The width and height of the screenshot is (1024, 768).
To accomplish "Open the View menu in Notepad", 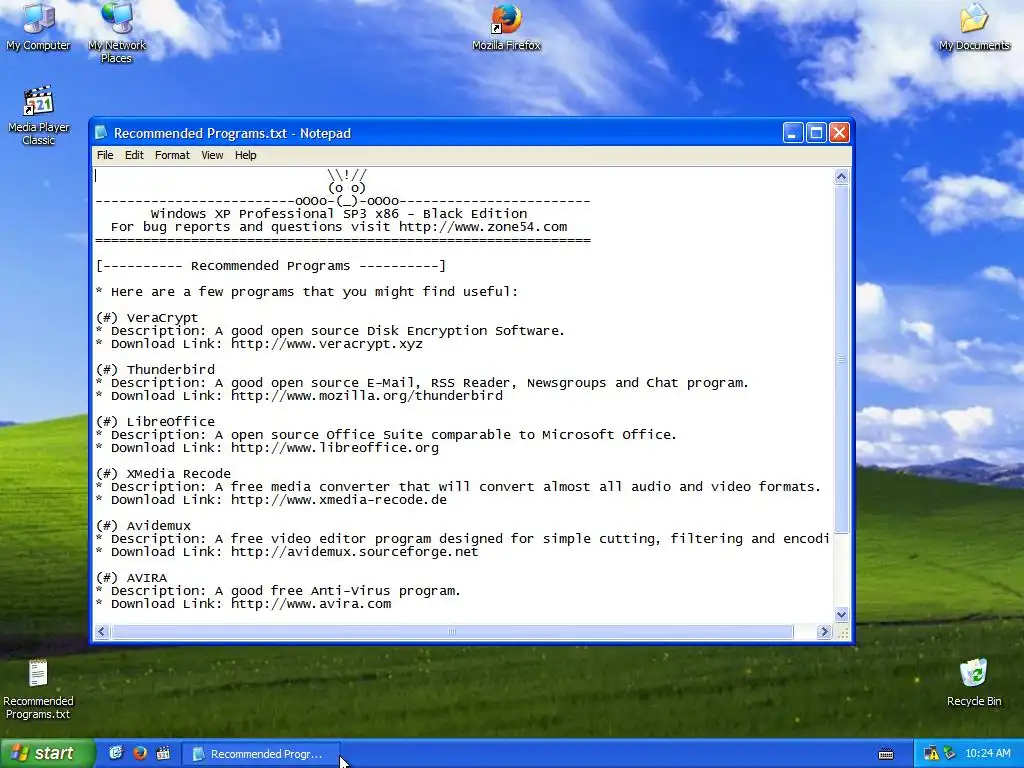I will click(212, 155).
